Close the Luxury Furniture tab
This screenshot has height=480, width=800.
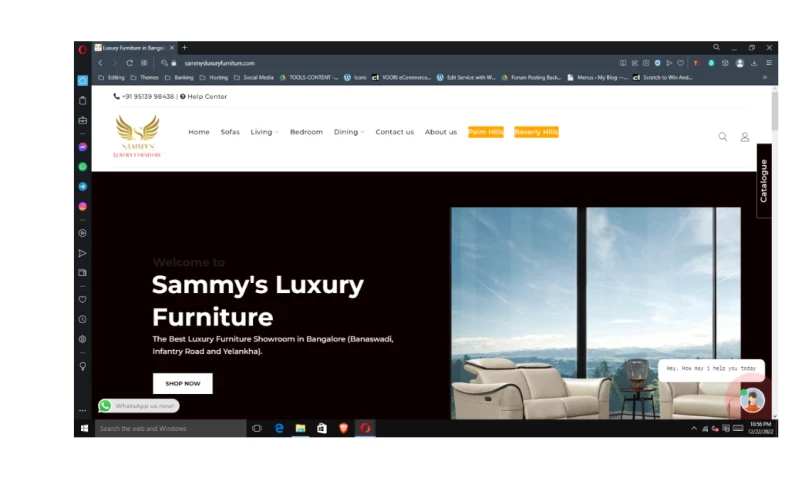click(x=172, y=47)
